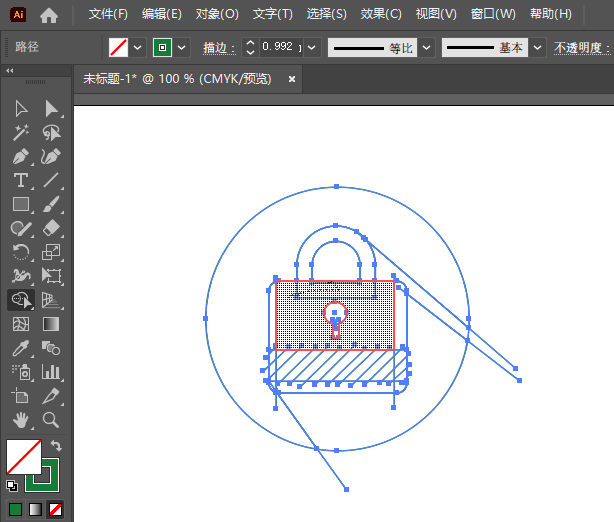Viewport: 614px width, 522px height.
Task: Open stroke weight dropdown arrow
Action: click(312, 48)
